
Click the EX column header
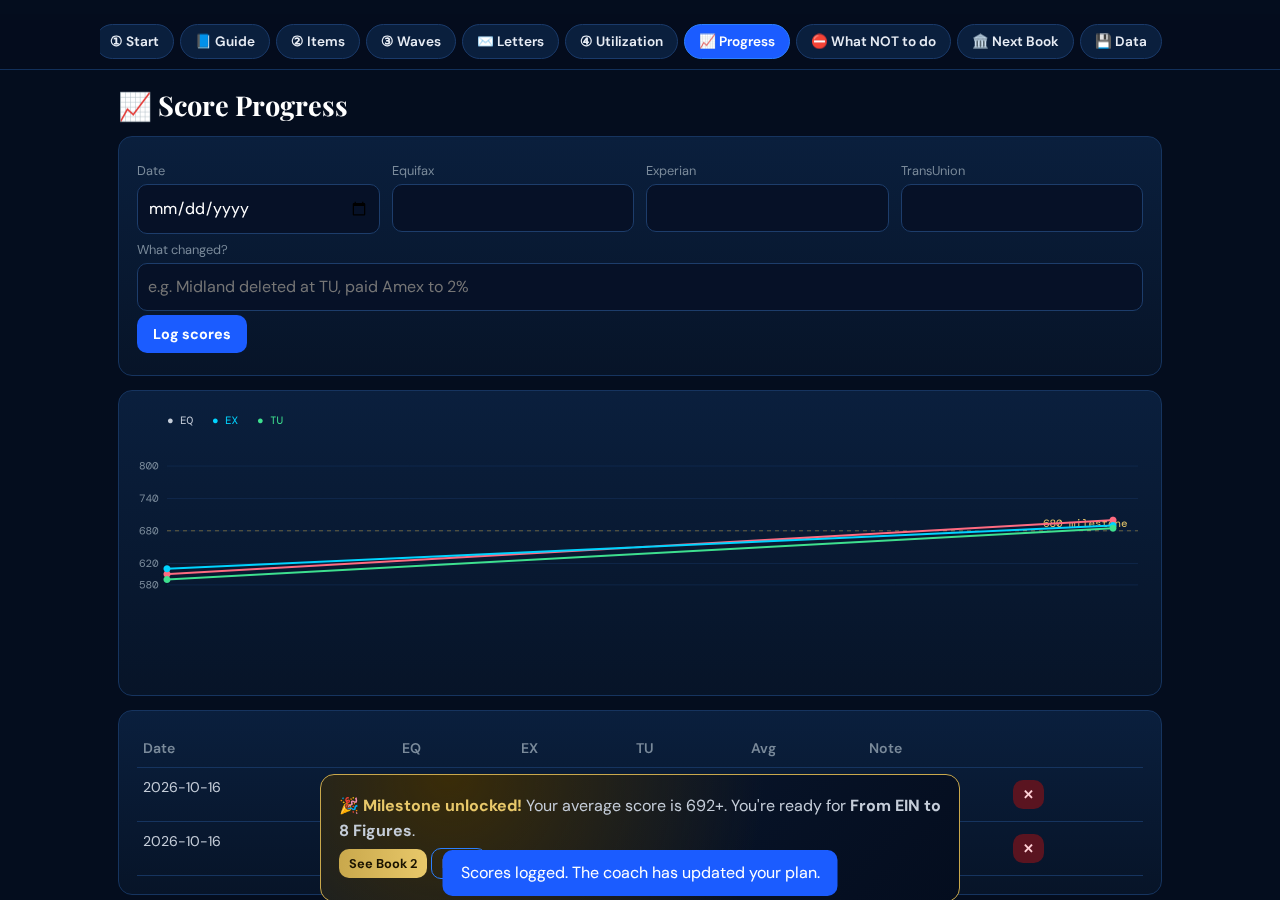pos(529,748)
